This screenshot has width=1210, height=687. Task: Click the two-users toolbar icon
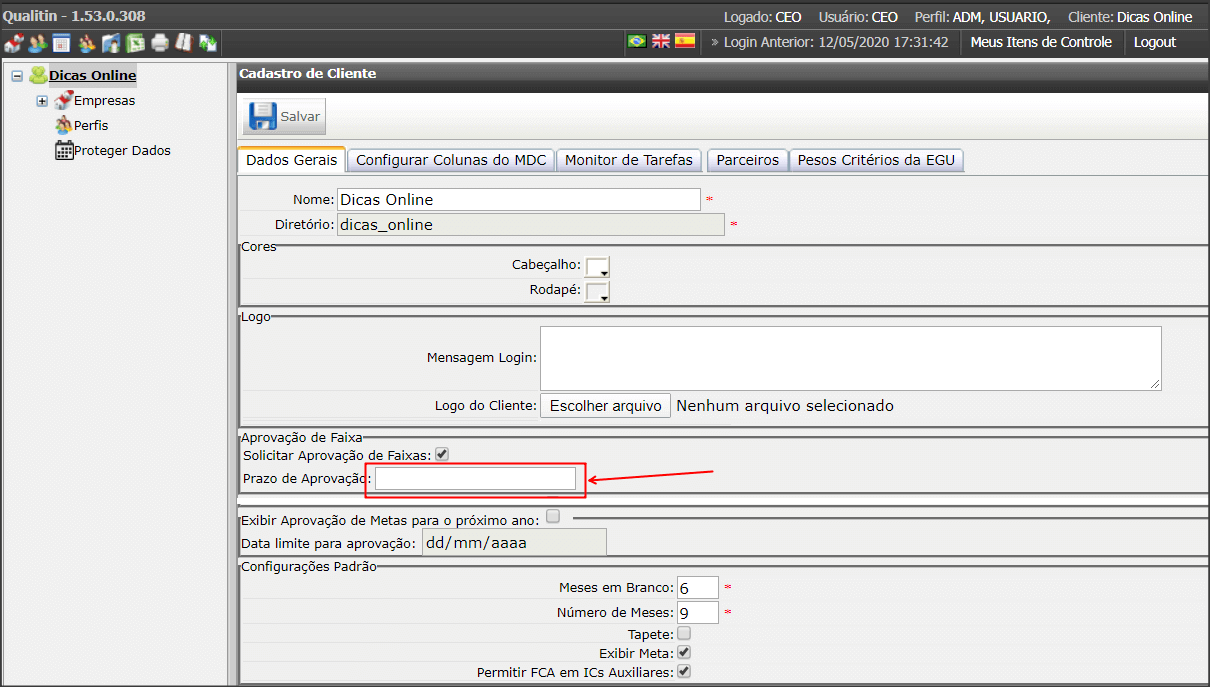click(x=37, y=43)
